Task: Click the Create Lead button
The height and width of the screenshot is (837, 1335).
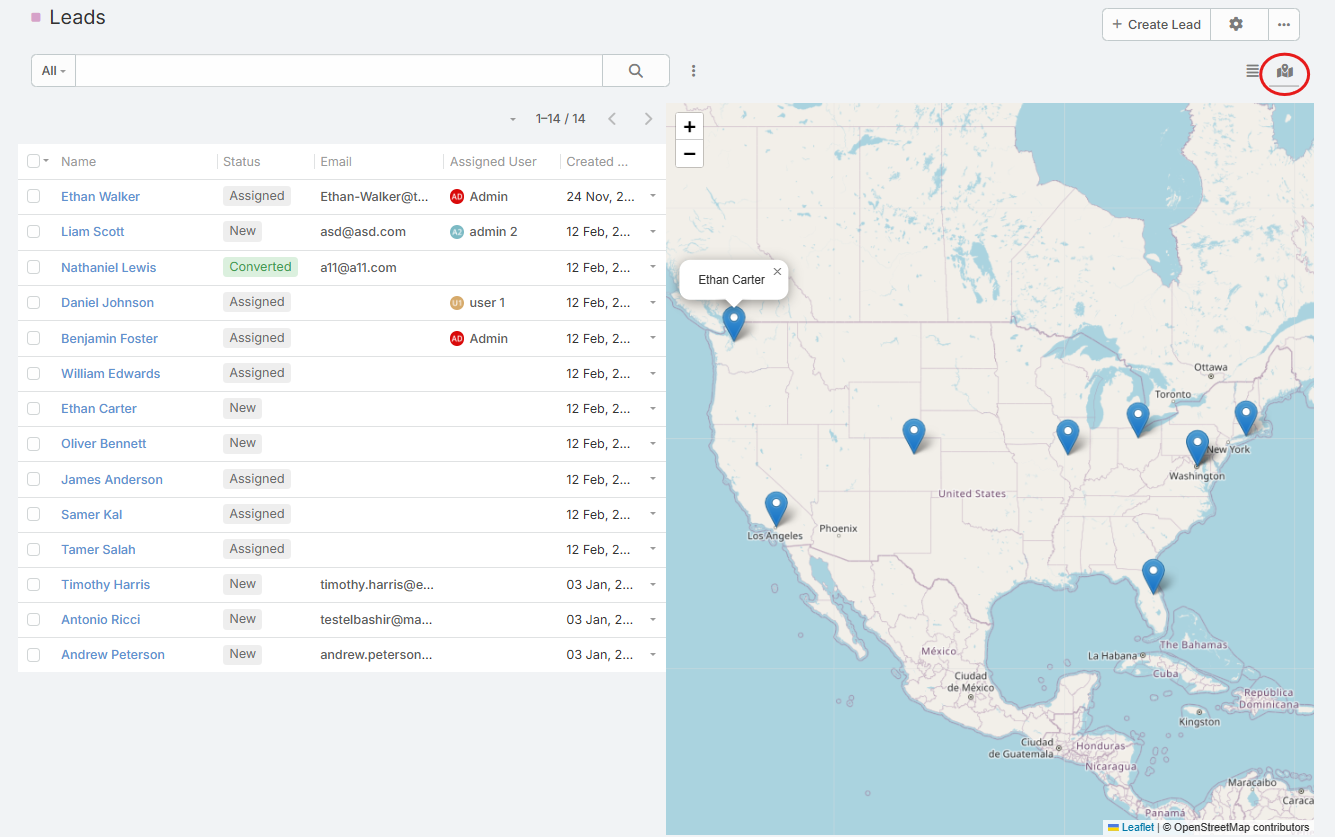Action: (x=1156, y=24)
